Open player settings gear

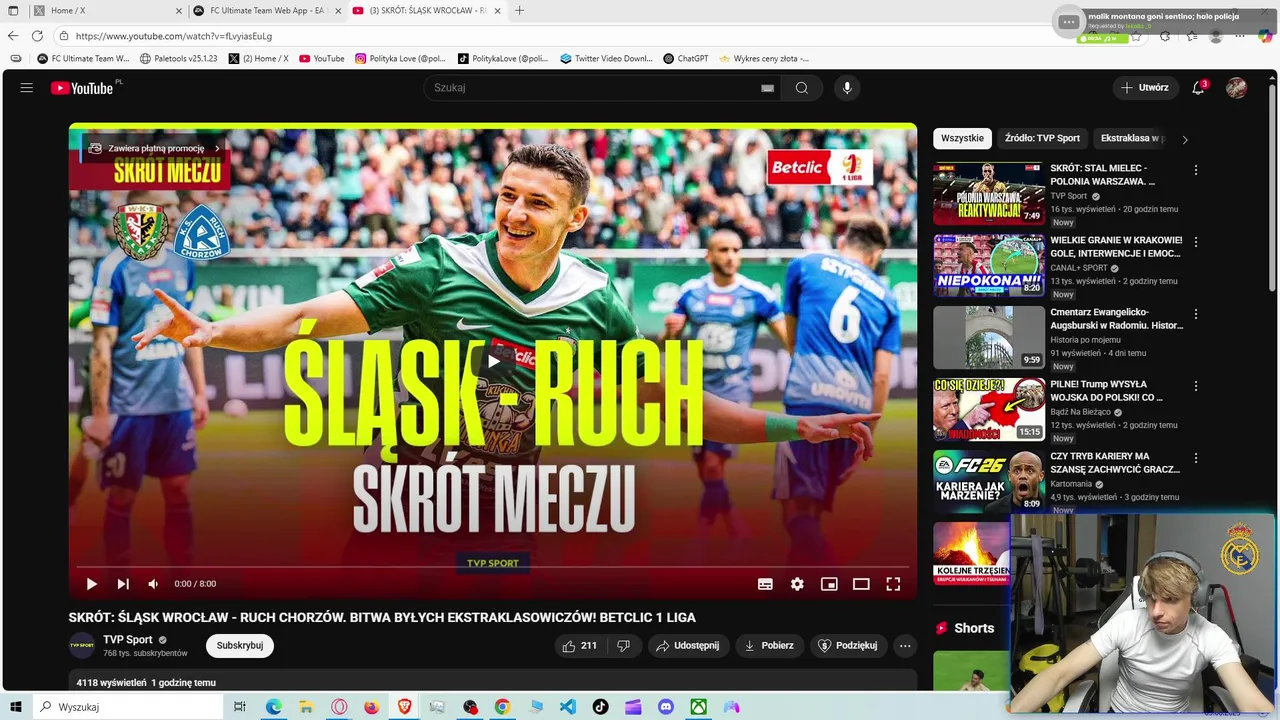tap(797, 584)
